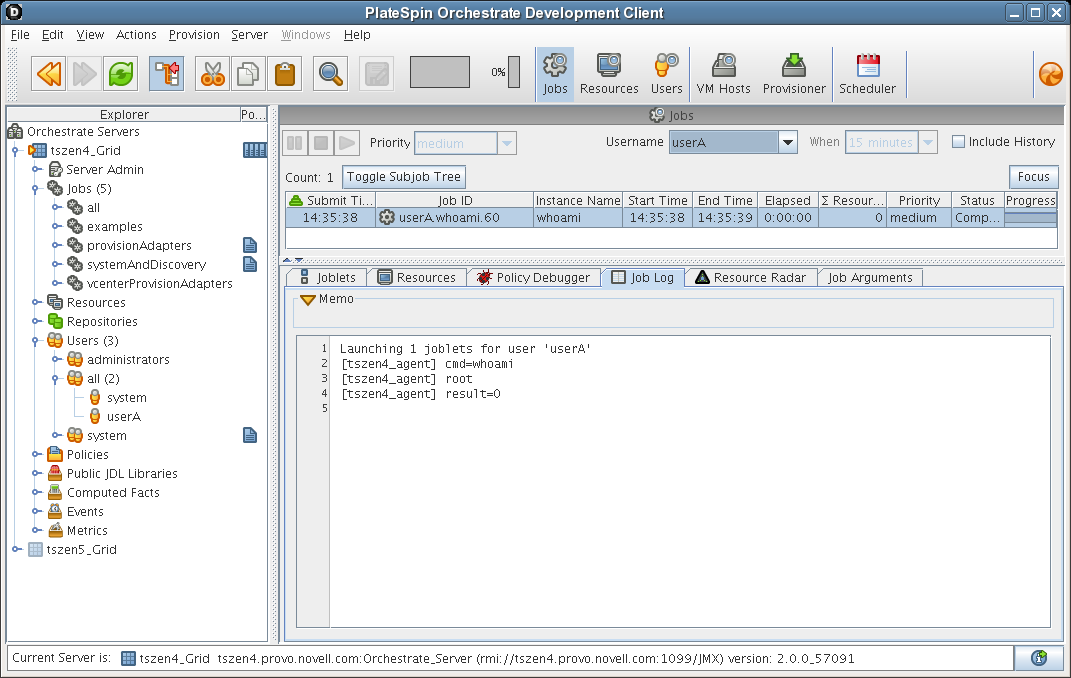Click the status bar info icon
This screenshot has width=1071, height=678.
point(1039,658)
